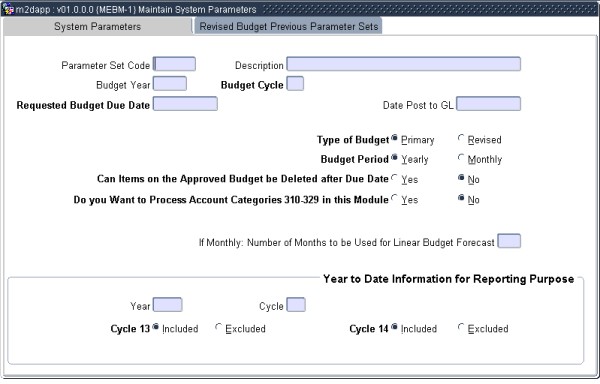Choose Revised for Type of Budget
600x384 pixels.
tap(461, 138)
